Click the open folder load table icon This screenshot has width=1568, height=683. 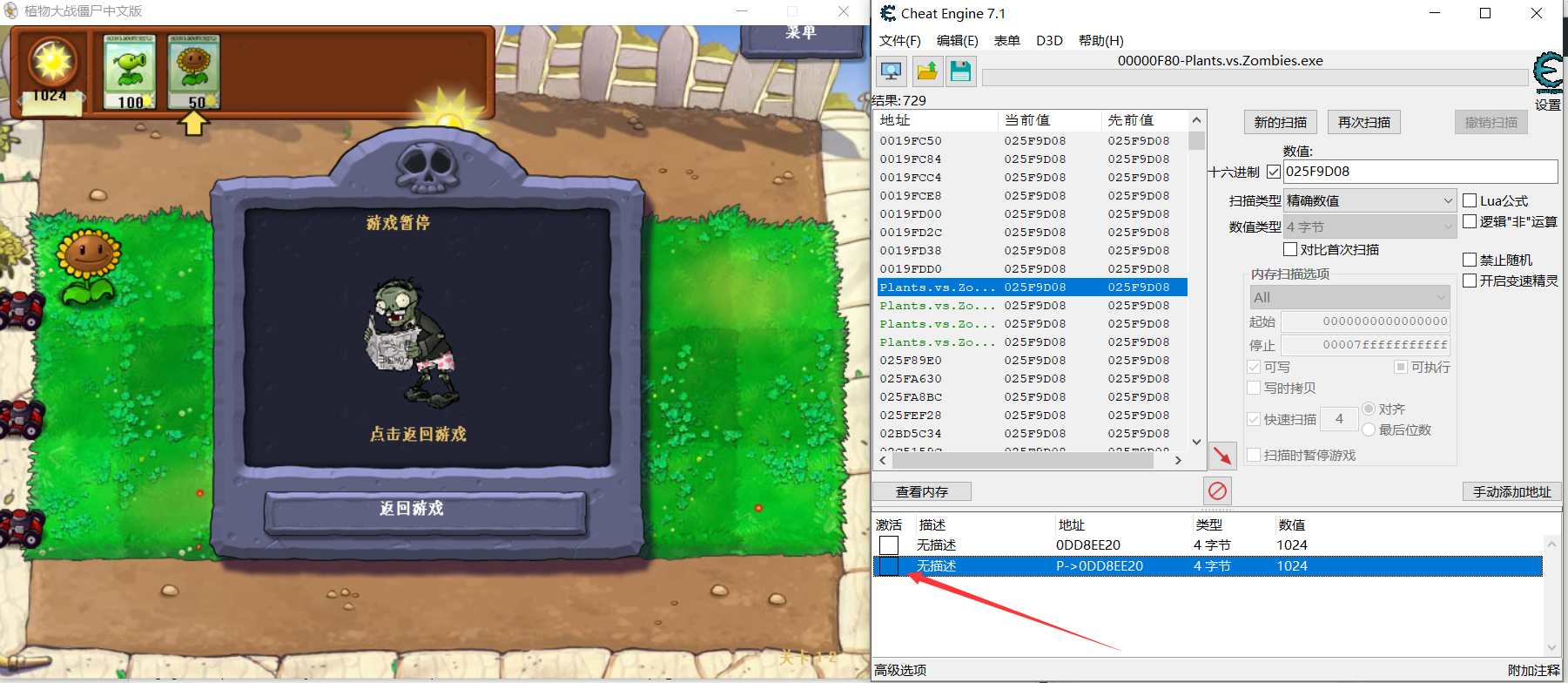(x=926, y=71)
